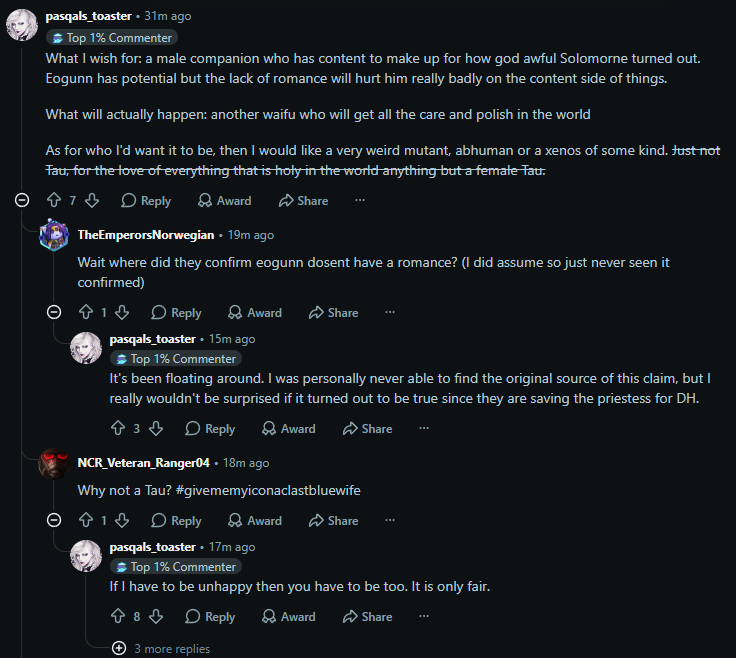Share the comment with 8 points
The image size is (736, 658).
(x=368, y=617)
